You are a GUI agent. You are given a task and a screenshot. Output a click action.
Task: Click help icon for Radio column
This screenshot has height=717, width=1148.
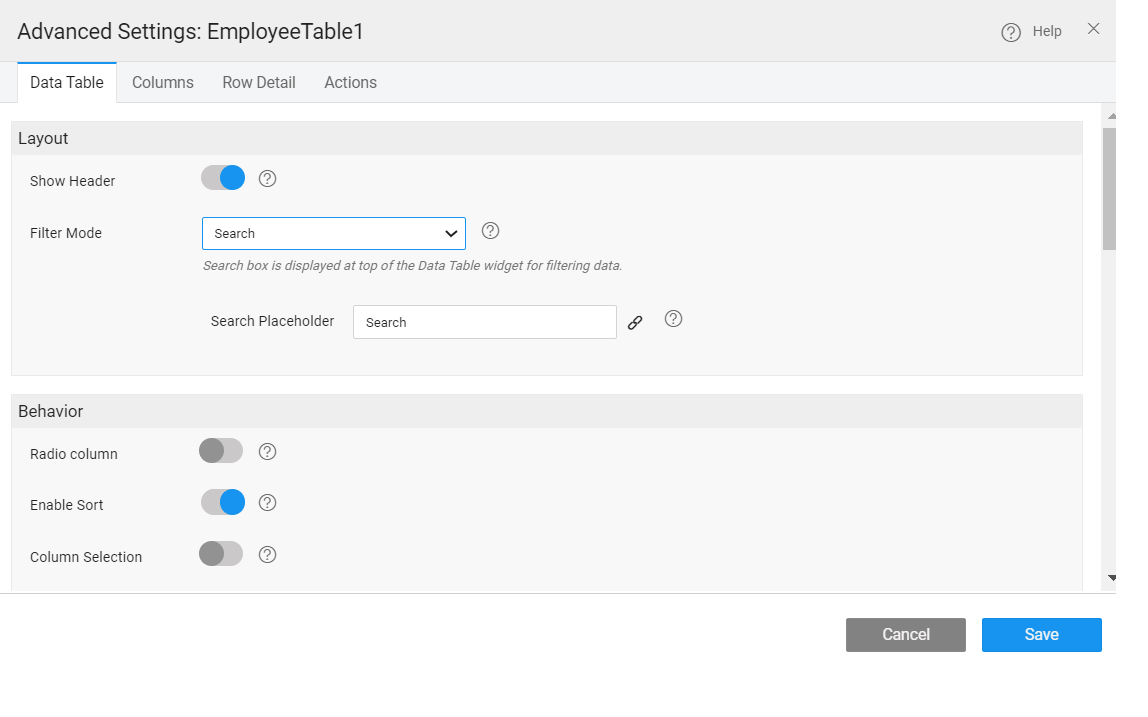click(267, 452)
